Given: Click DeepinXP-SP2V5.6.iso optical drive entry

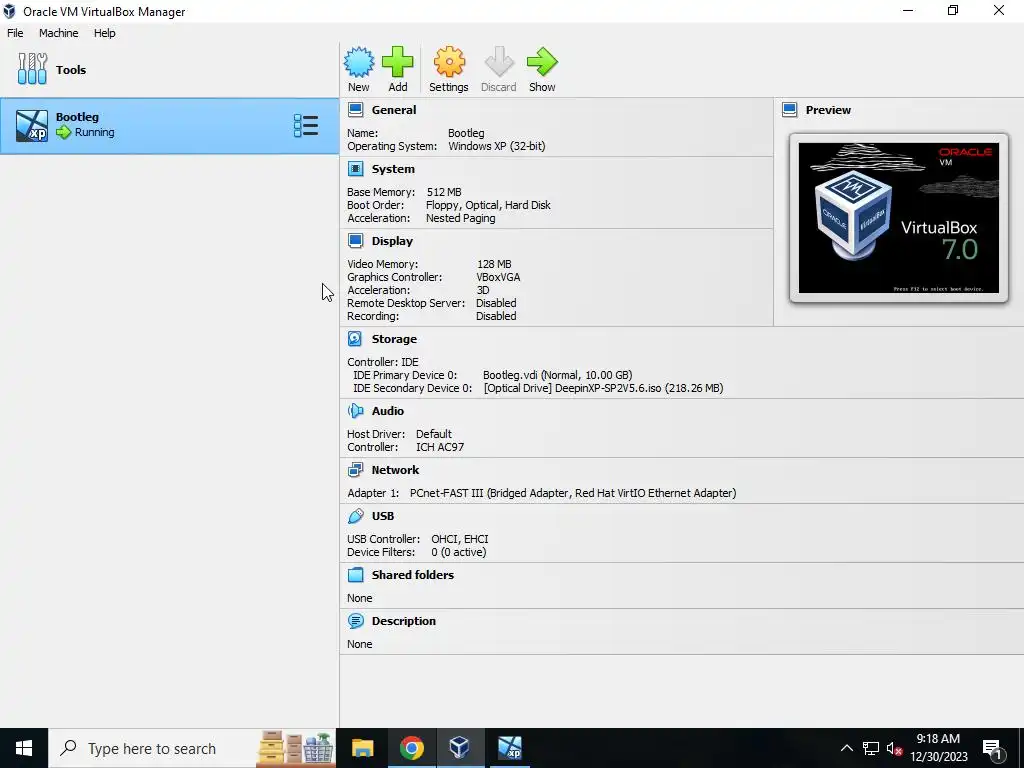Looking at the screenshot, I should pos(603,388).
